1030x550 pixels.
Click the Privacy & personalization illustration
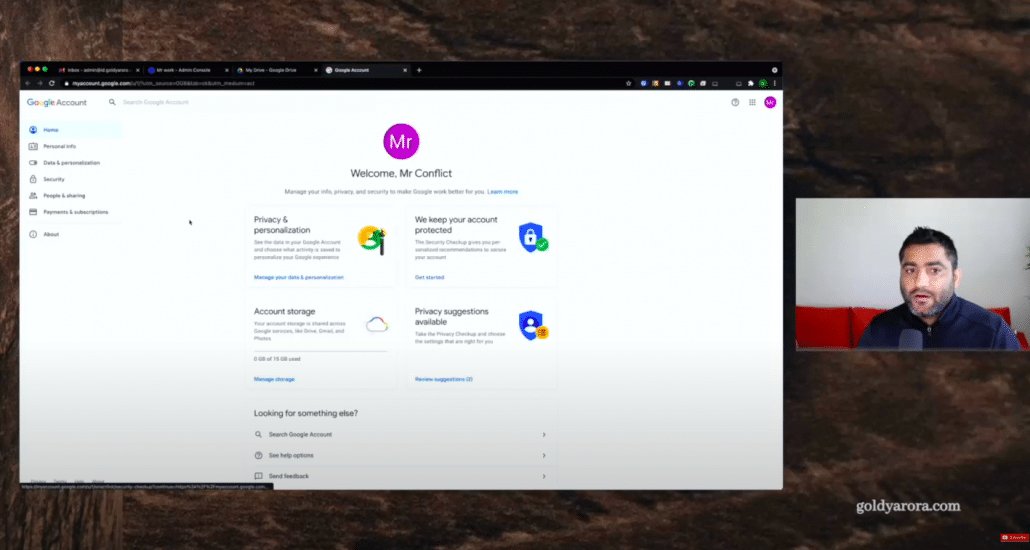(372, 239)
